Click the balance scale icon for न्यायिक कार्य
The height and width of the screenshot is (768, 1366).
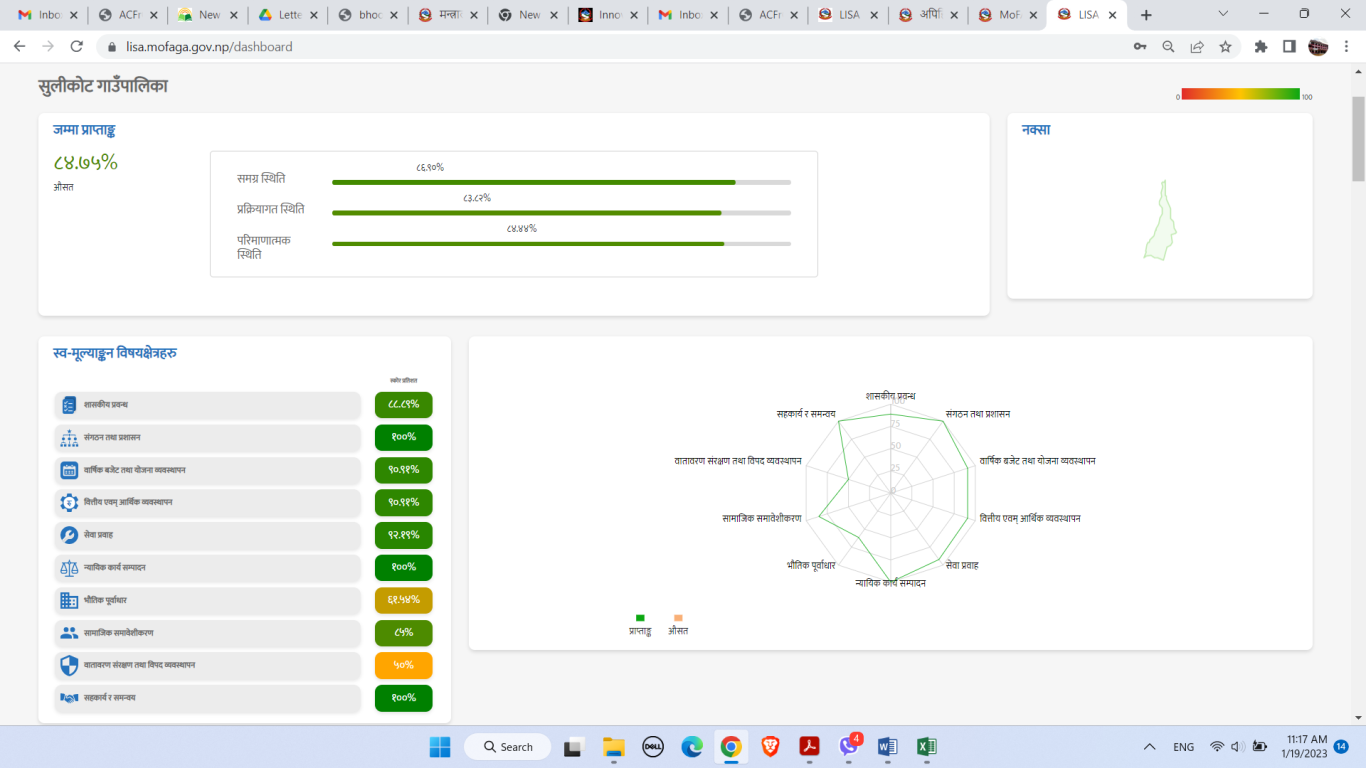pyautogui.click(x=69, y=568)
